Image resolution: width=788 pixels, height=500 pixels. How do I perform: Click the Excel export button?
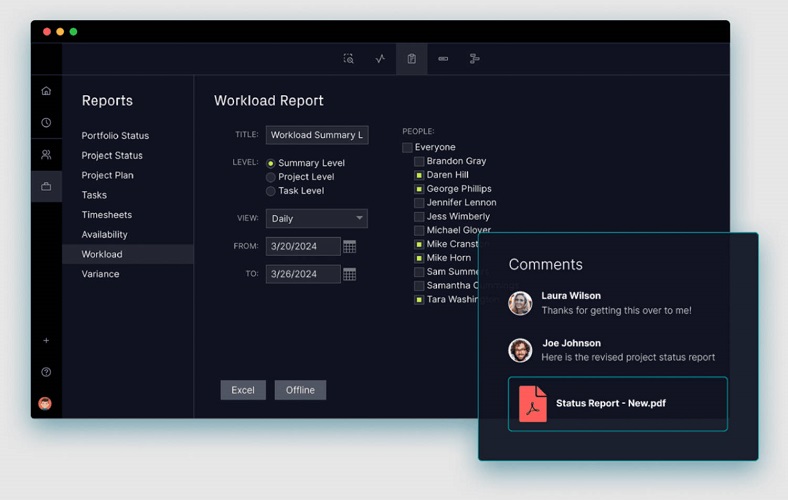point(243,390)
